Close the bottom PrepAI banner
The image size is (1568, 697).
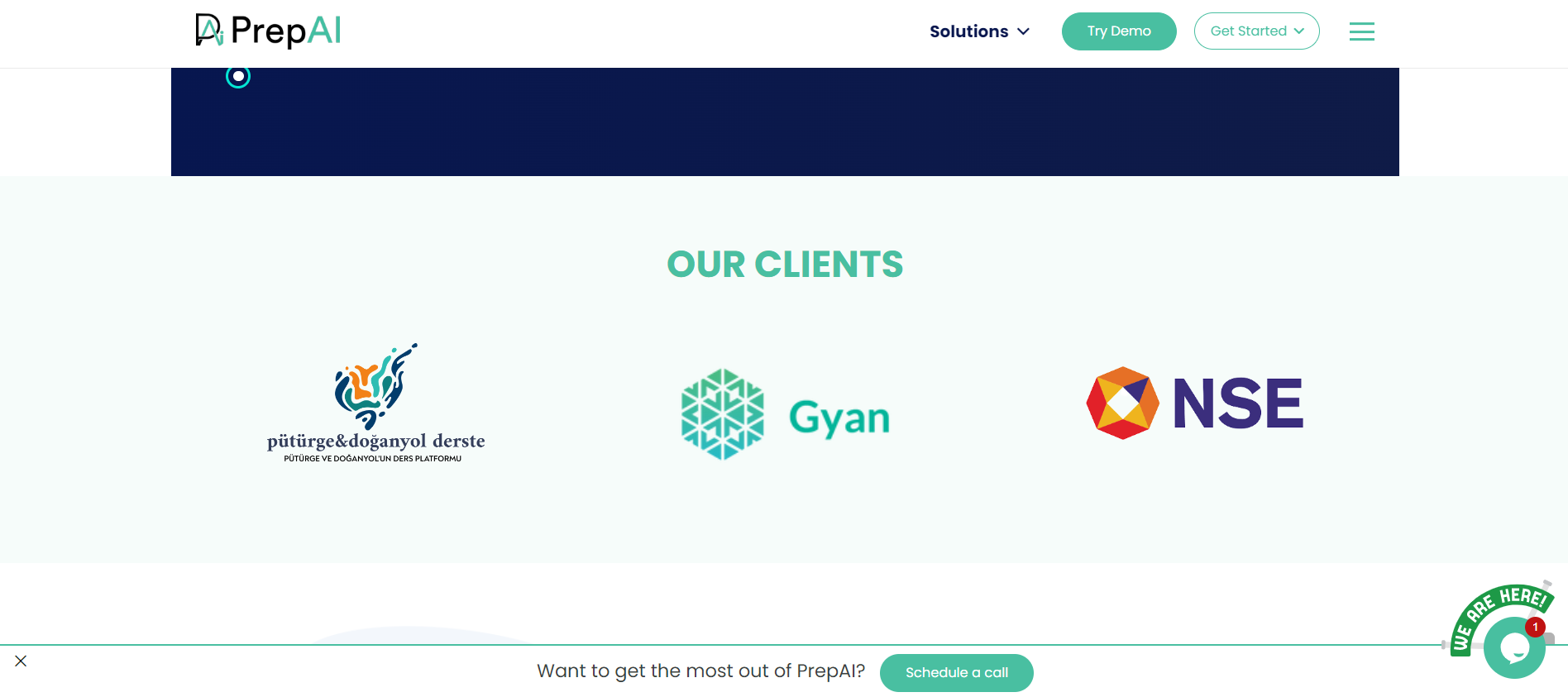(x=21, y=661)
